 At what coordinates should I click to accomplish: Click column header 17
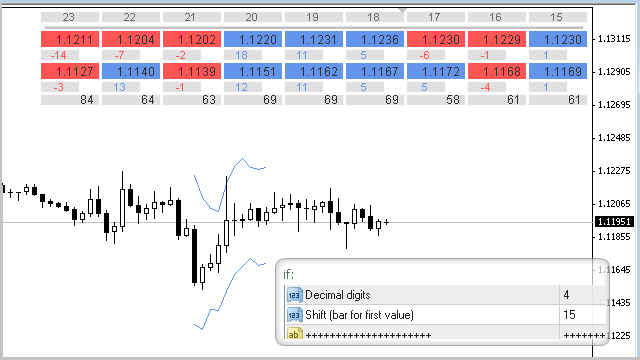coord(436,17)
